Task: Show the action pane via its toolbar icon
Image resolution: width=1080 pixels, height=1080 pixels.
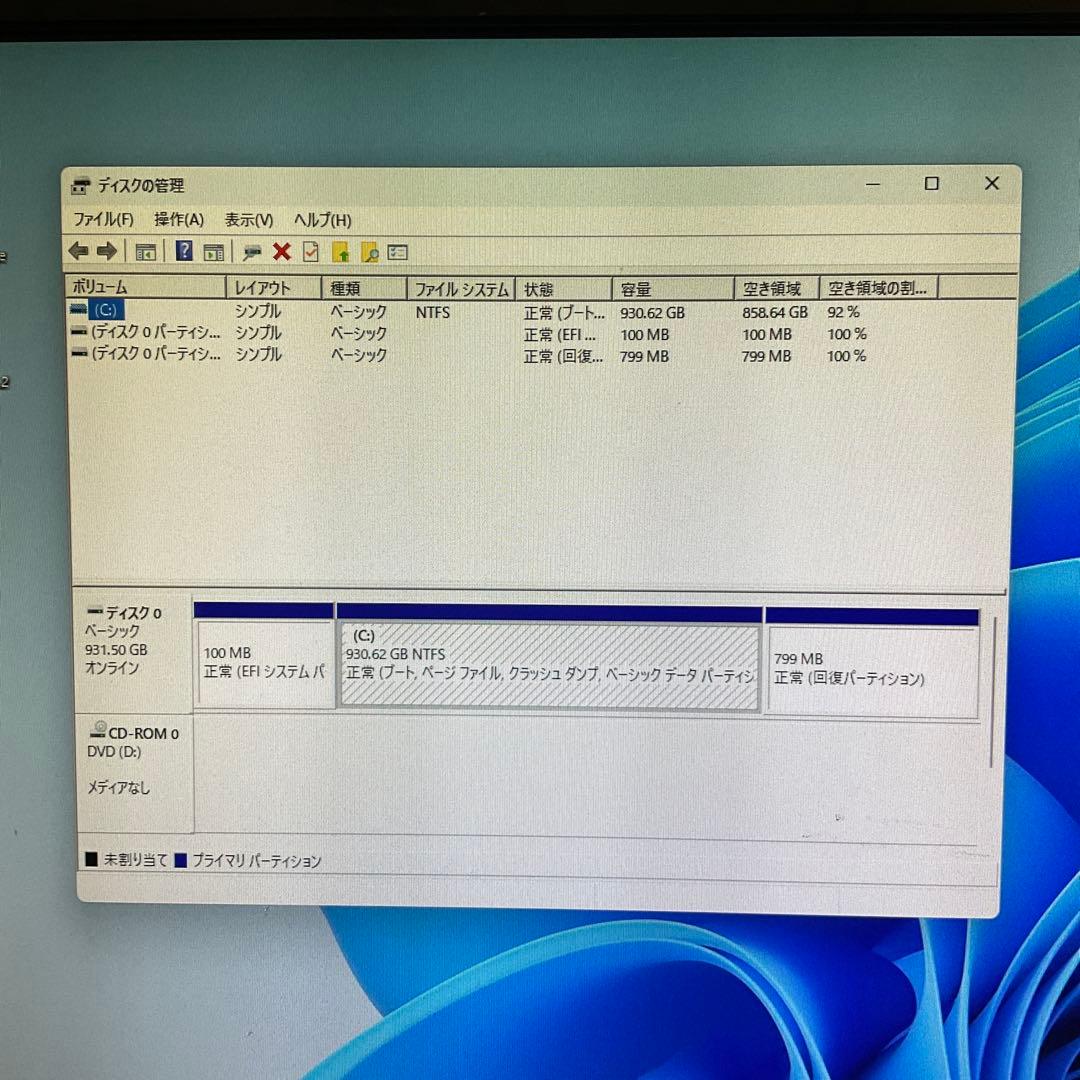Action: click(214, 251)
